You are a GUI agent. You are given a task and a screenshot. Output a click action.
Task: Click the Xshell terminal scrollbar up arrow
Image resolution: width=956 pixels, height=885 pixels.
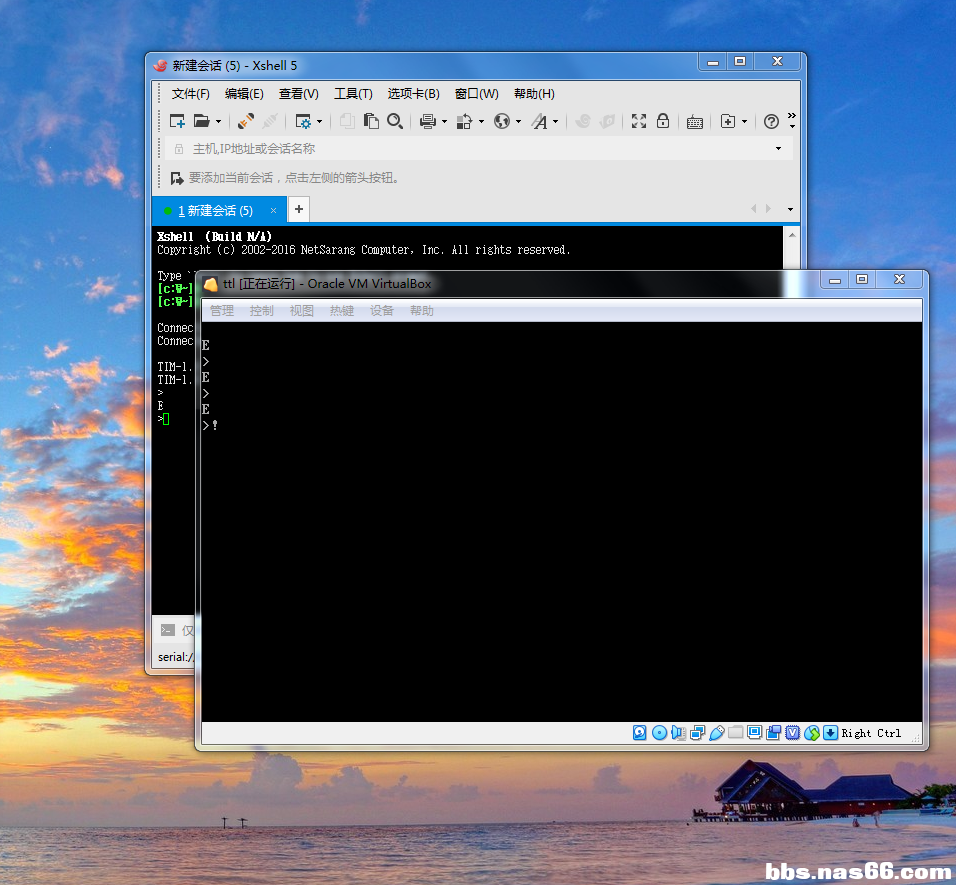pyautogui.click(x=792, y=235)
